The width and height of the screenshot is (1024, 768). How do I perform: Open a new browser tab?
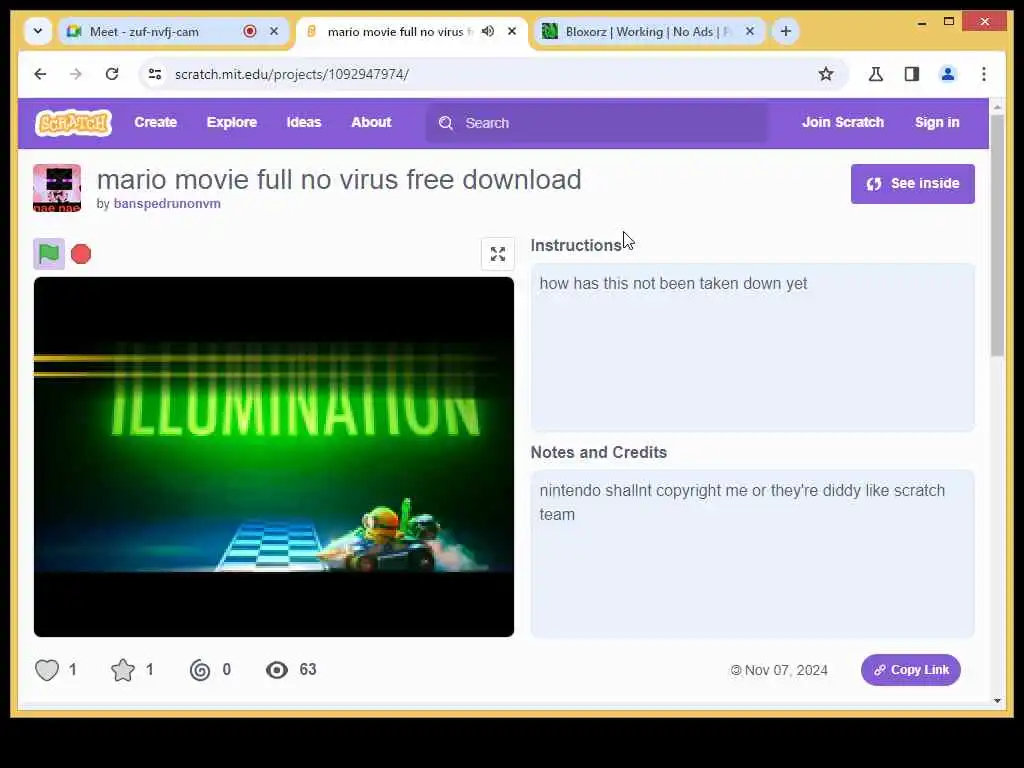click(786, 31)
